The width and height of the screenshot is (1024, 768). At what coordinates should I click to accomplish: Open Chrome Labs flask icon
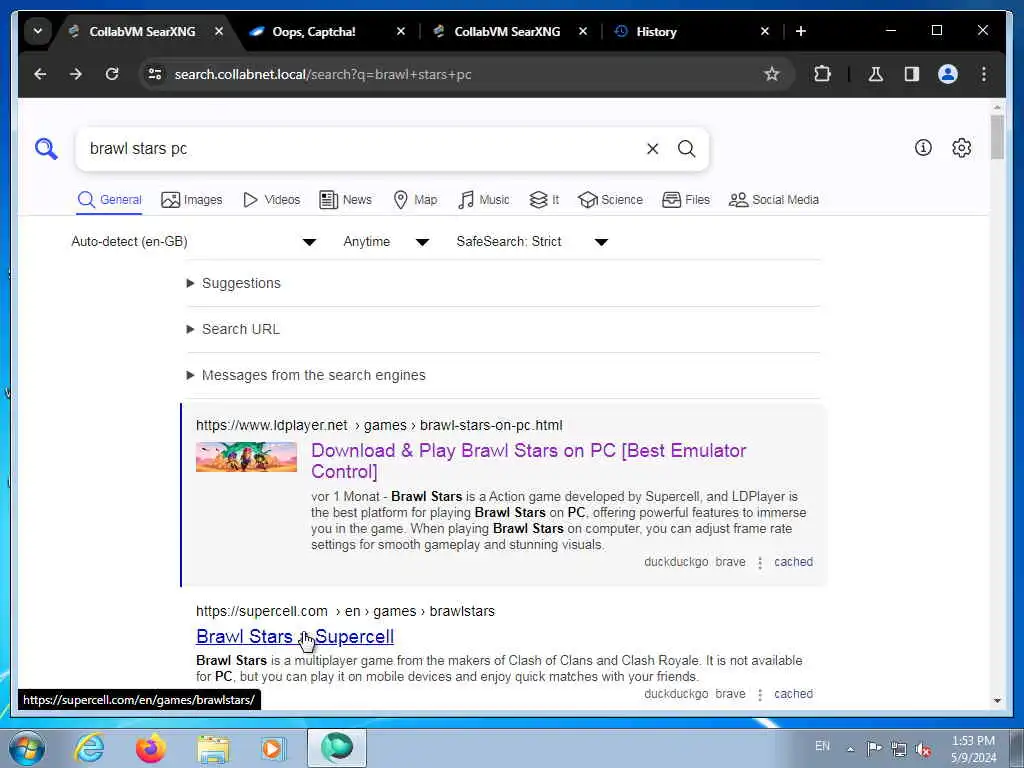pos(876,74)
